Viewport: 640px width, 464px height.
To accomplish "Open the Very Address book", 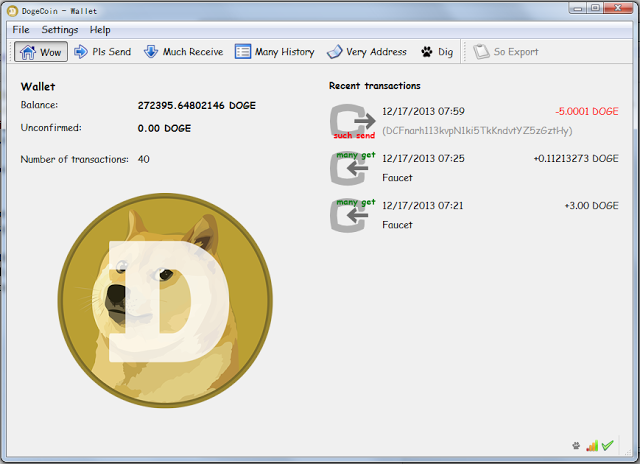I will click(367, 52).
